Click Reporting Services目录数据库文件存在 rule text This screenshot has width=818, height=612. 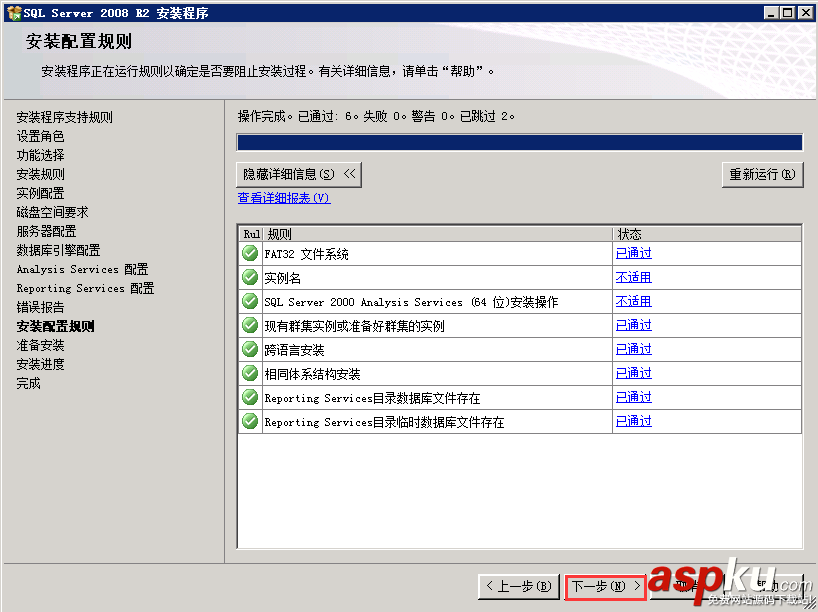pos(372,398)
